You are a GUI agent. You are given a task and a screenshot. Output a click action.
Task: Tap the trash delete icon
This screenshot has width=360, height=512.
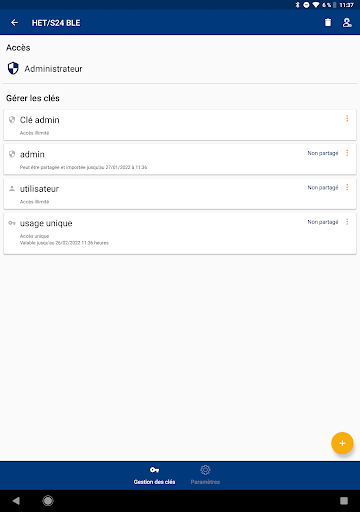click(328, 22)
